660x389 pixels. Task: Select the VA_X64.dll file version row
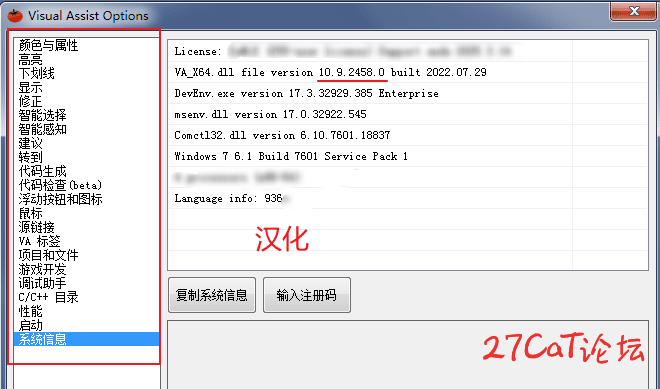click(407, 72)
